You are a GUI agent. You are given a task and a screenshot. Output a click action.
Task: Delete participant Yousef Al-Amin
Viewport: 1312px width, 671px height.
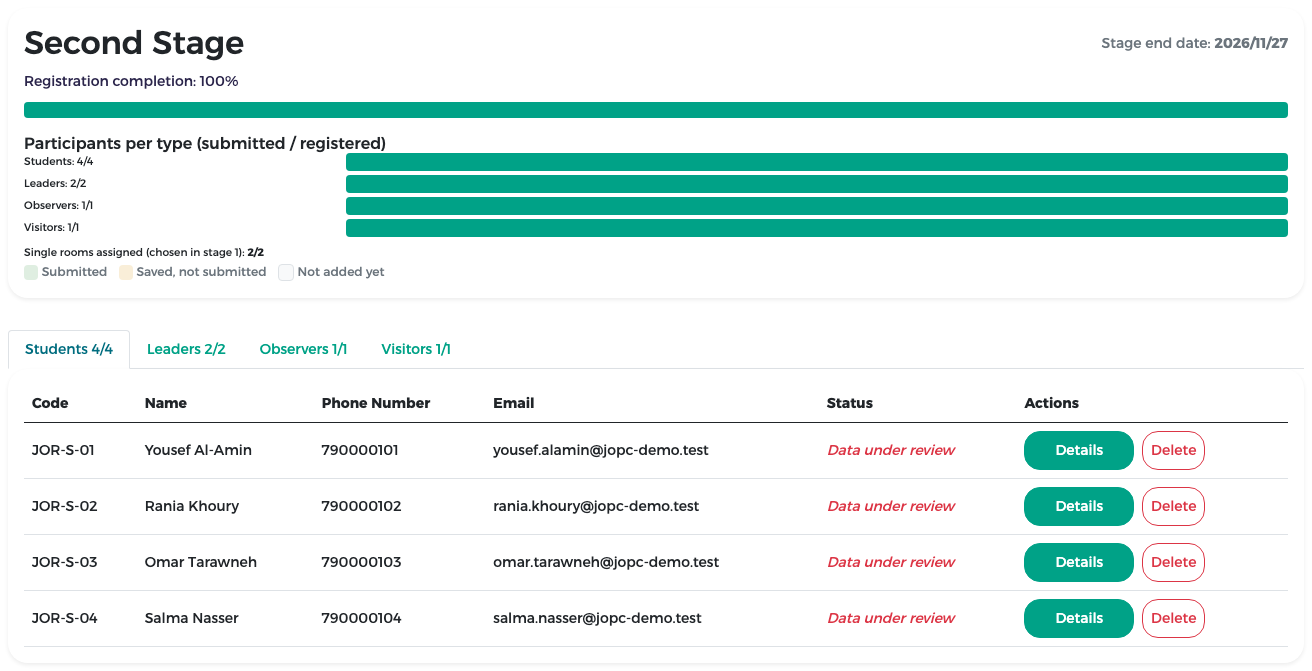click(x=1173, y=450)
